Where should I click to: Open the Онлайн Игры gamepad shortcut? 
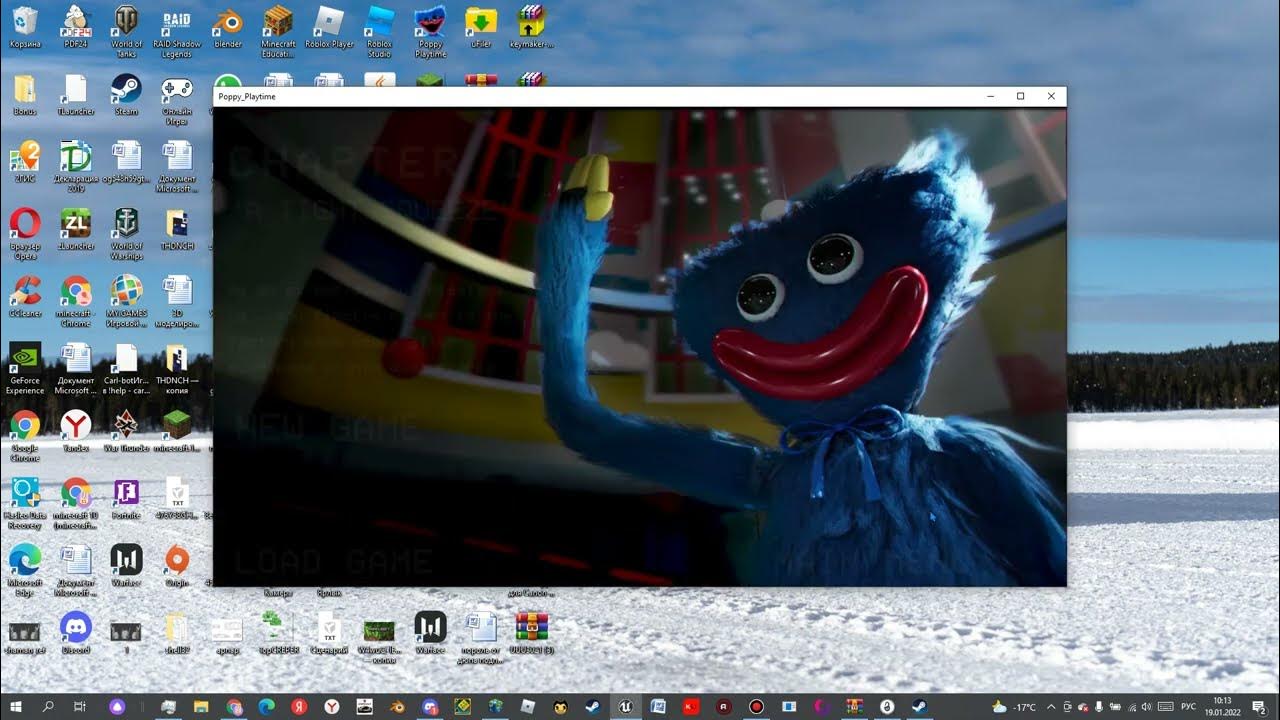177,100
